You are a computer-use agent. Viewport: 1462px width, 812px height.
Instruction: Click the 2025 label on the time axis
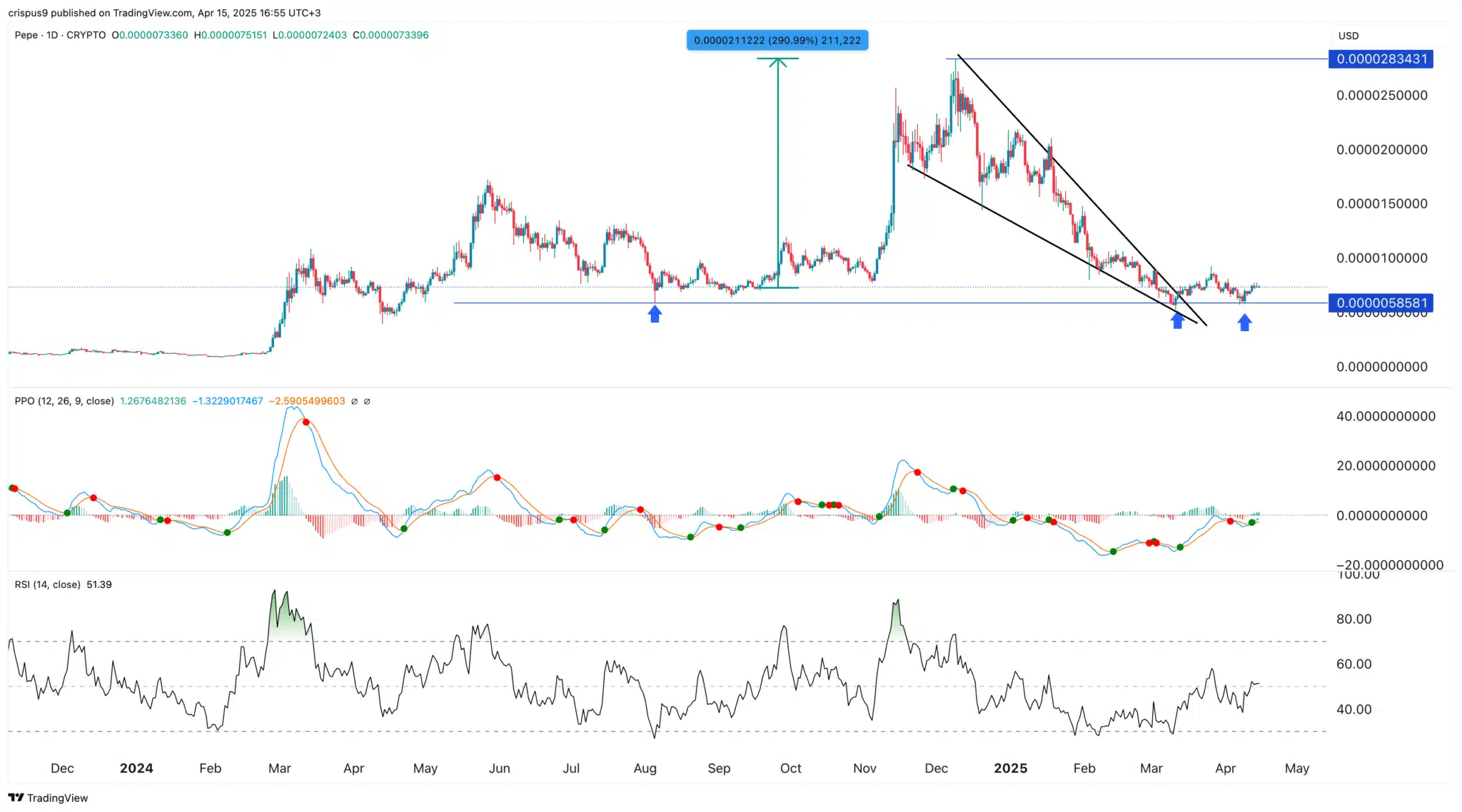pyautogui.click(x=1010, y=768)
